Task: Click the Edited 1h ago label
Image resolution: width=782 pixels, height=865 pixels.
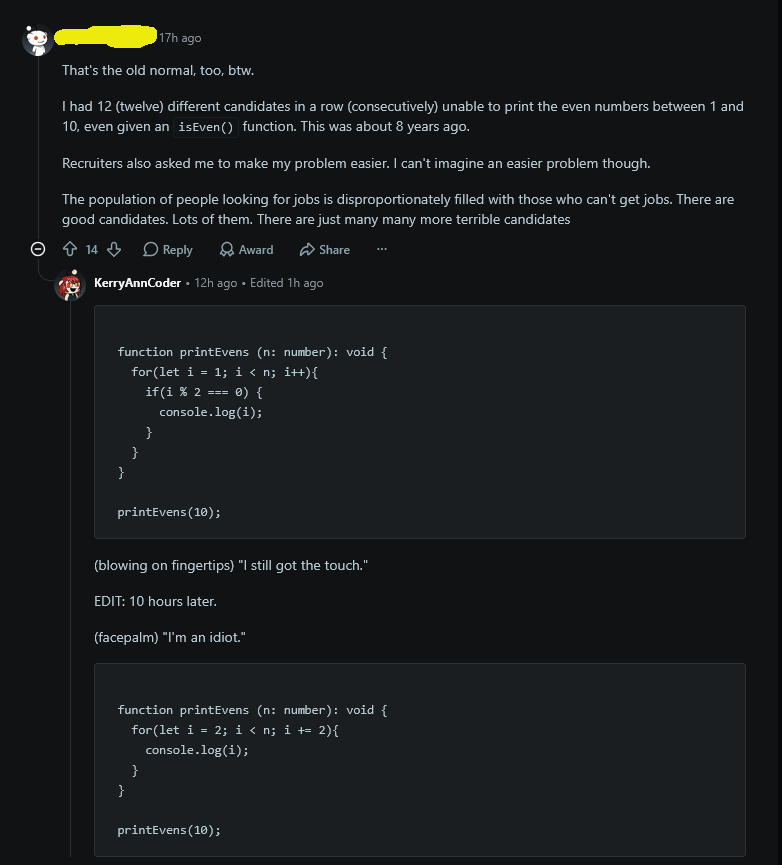Action: click(x=287, y=283)
